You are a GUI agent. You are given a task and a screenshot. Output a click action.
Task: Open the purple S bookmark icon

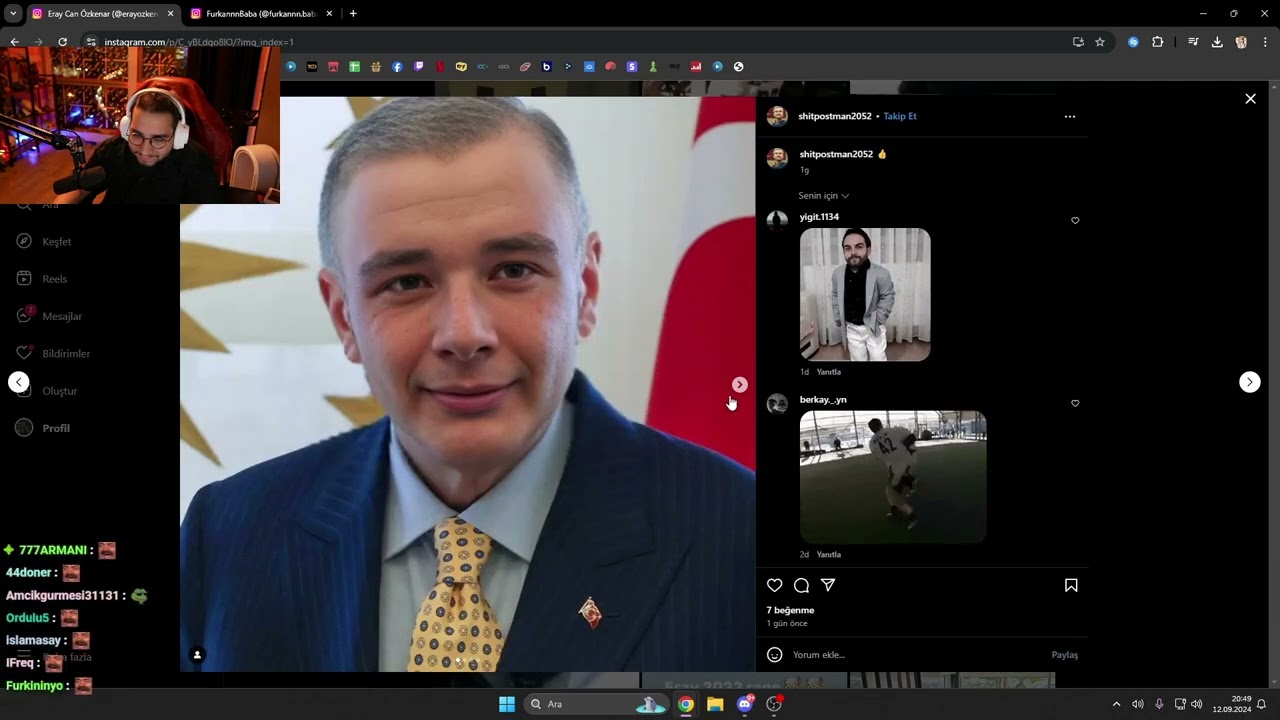coord(632,67)
